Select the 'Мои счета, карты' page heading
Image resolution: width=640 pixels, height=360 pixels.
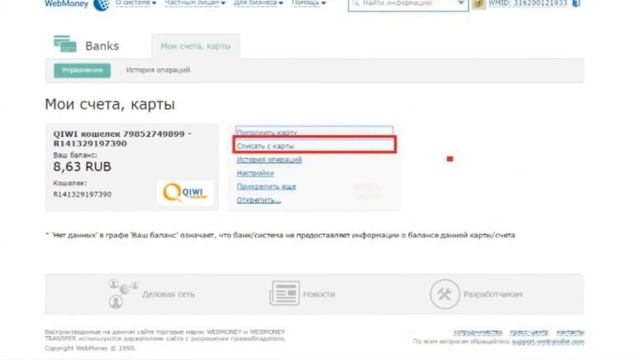point(110,104)
